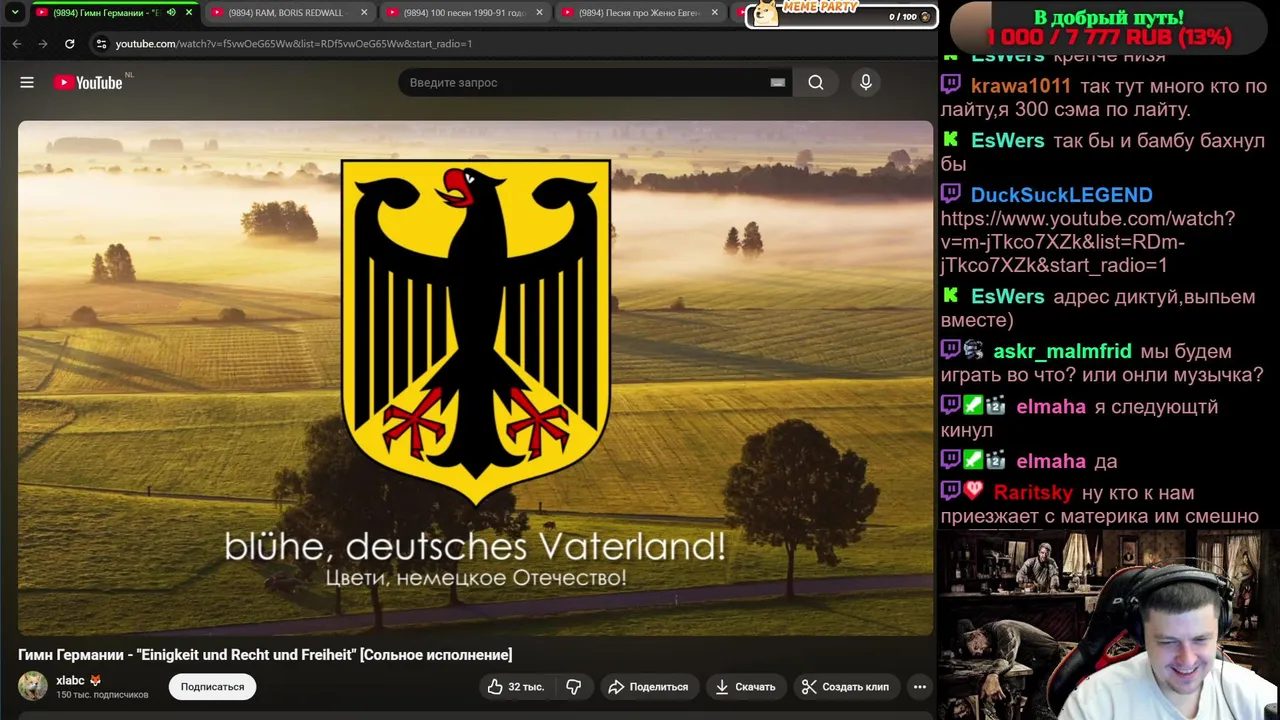Click username DuckSuckLEGEND in chat

click(x=1061, y=195)
